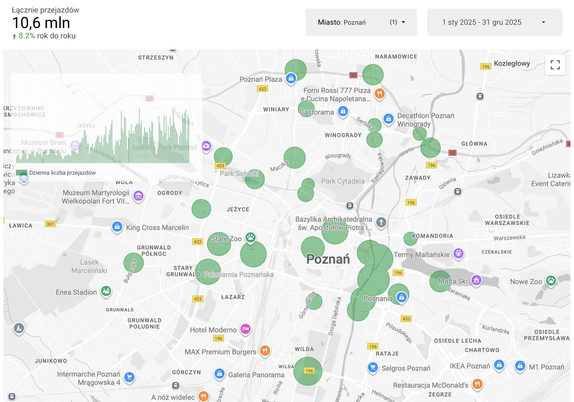Click the Forni Rossi 777 Pizza restaurant pin
The image size is (574, 402).
380,94
